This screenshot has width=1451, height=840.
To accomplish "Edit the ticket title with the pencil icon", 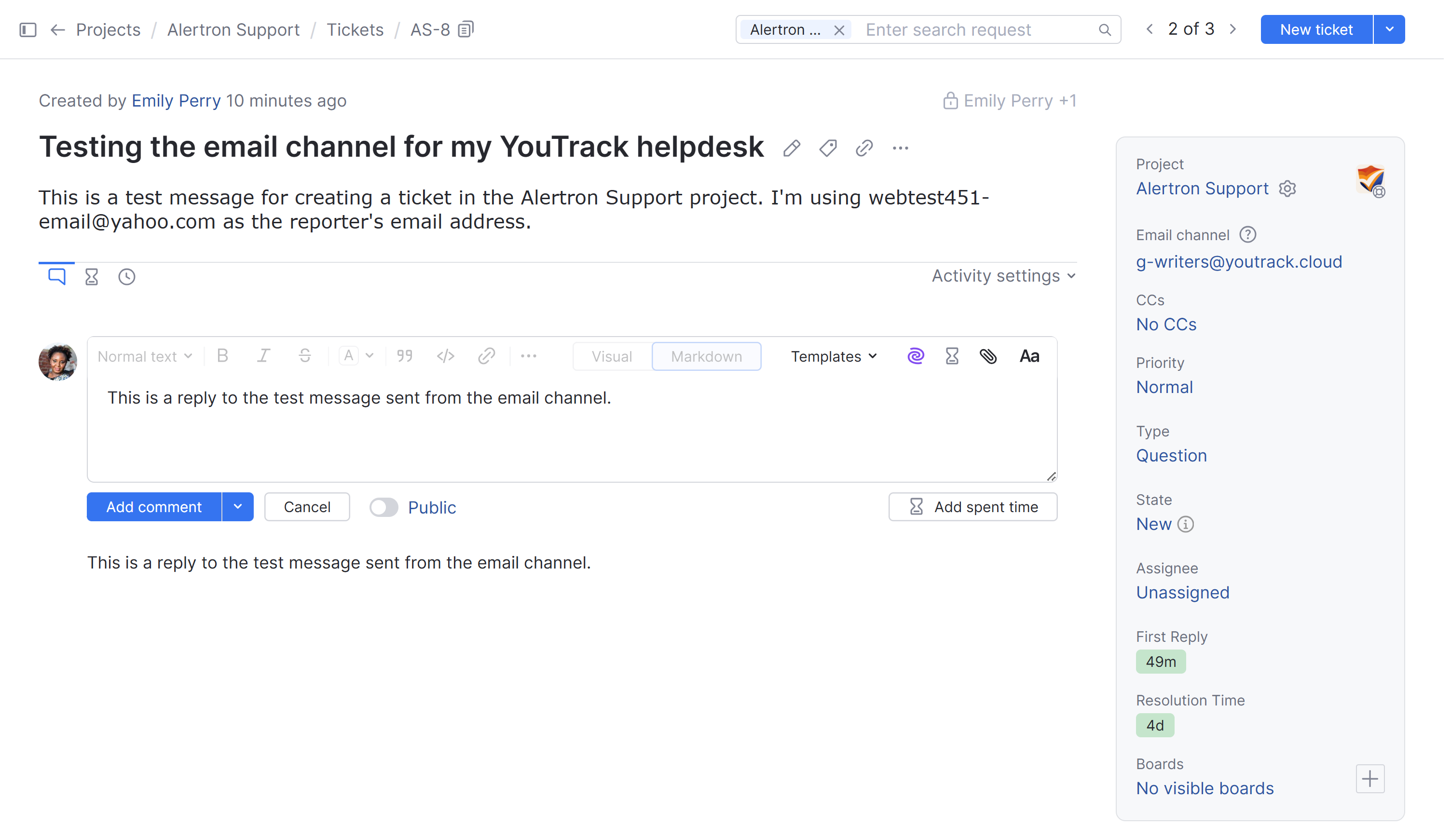I will point(792,148).
